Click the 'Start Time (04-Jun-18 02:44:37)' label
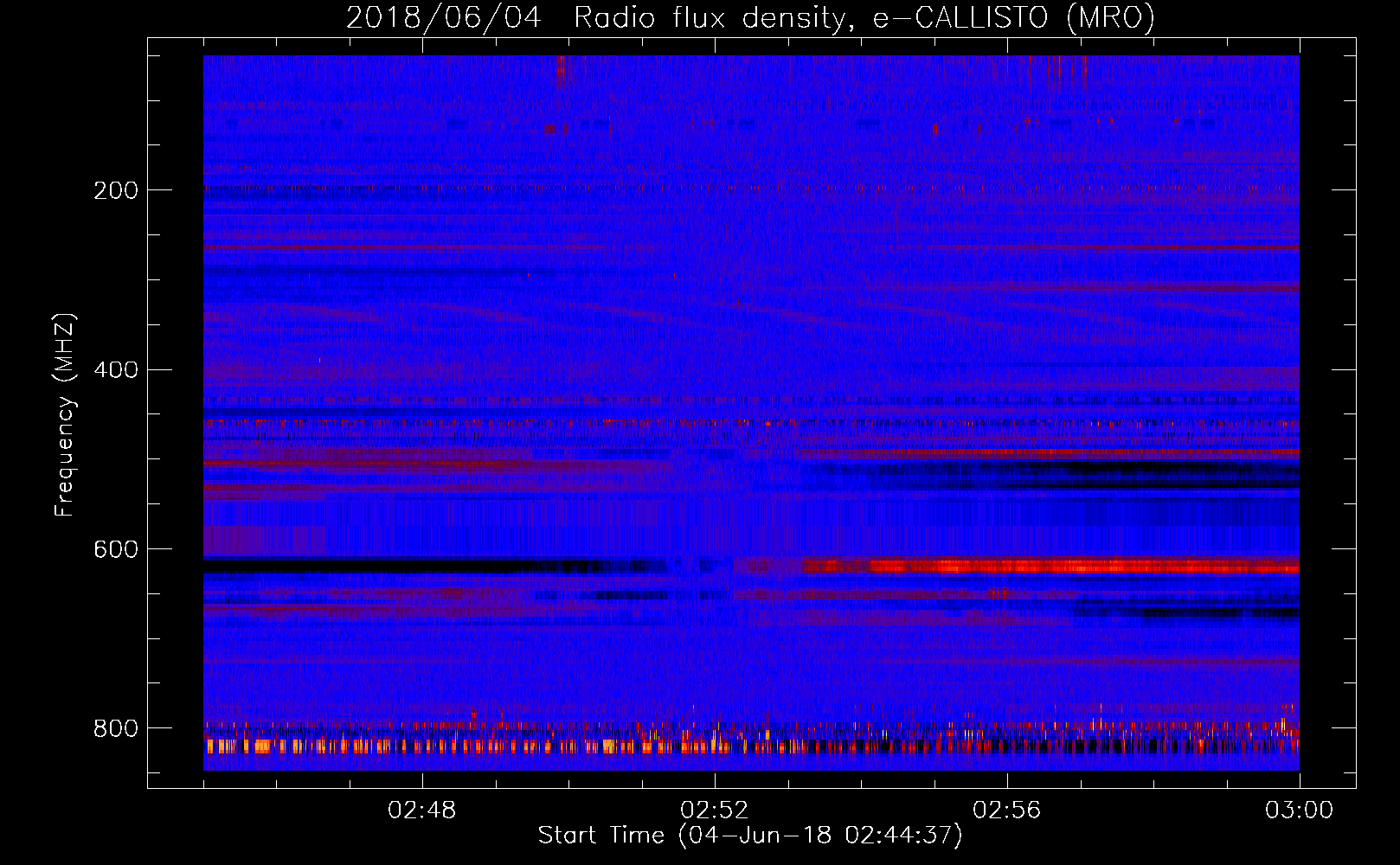Image resolution: width=1400 pixels, height=865 pixels. coord(750,836)
